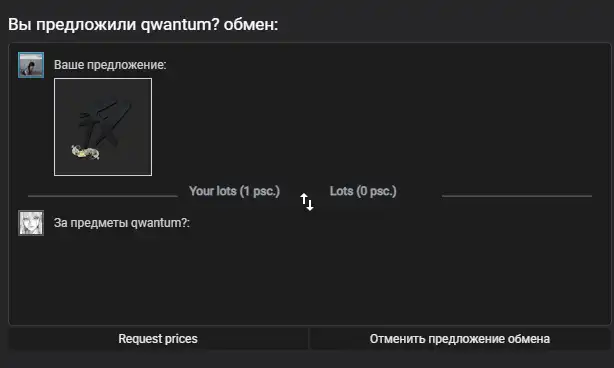Click the dark star shape on the item

point(105,123)
